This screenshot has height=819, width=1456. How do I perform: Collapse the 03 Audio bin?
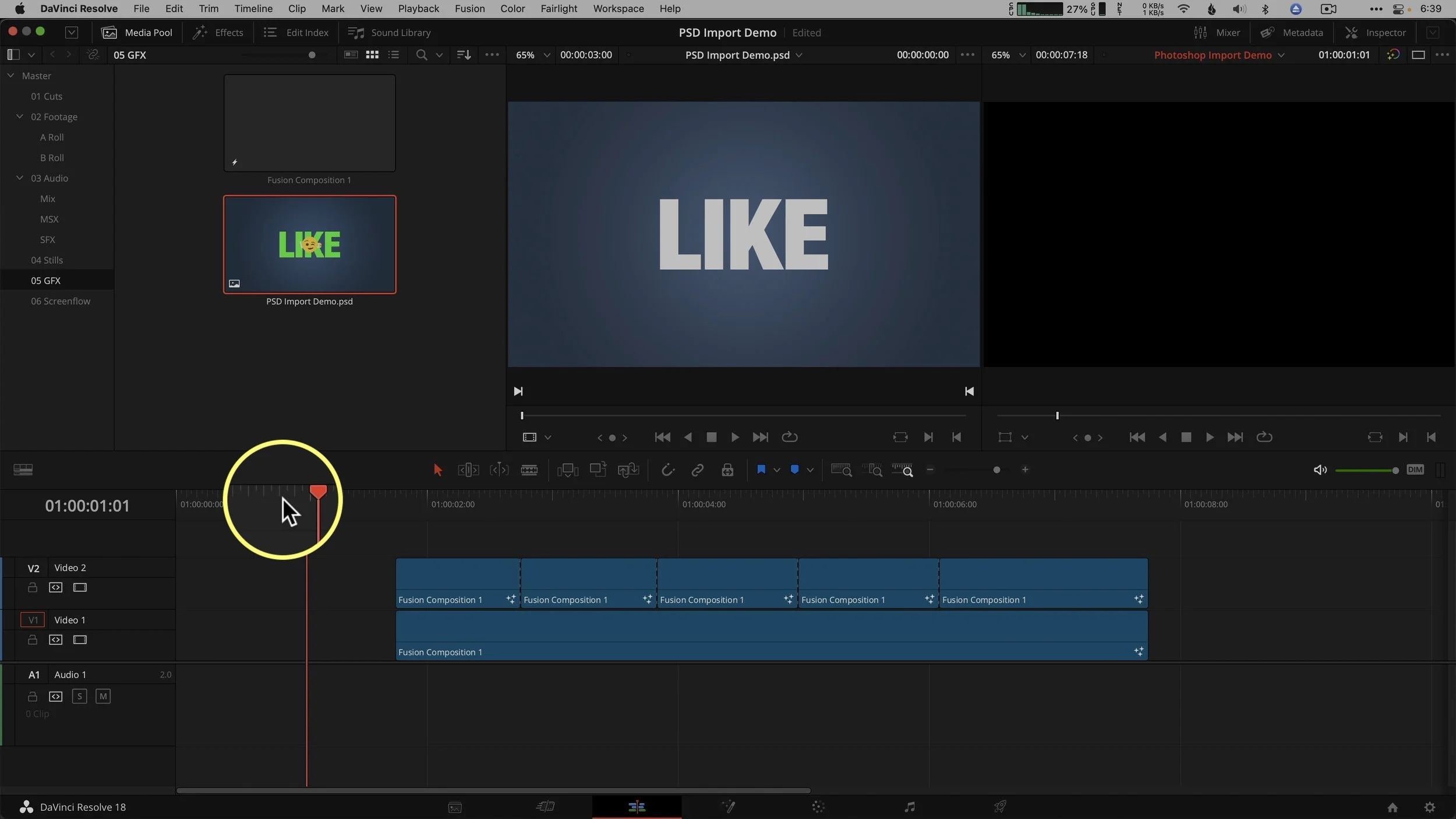point(19,178)
